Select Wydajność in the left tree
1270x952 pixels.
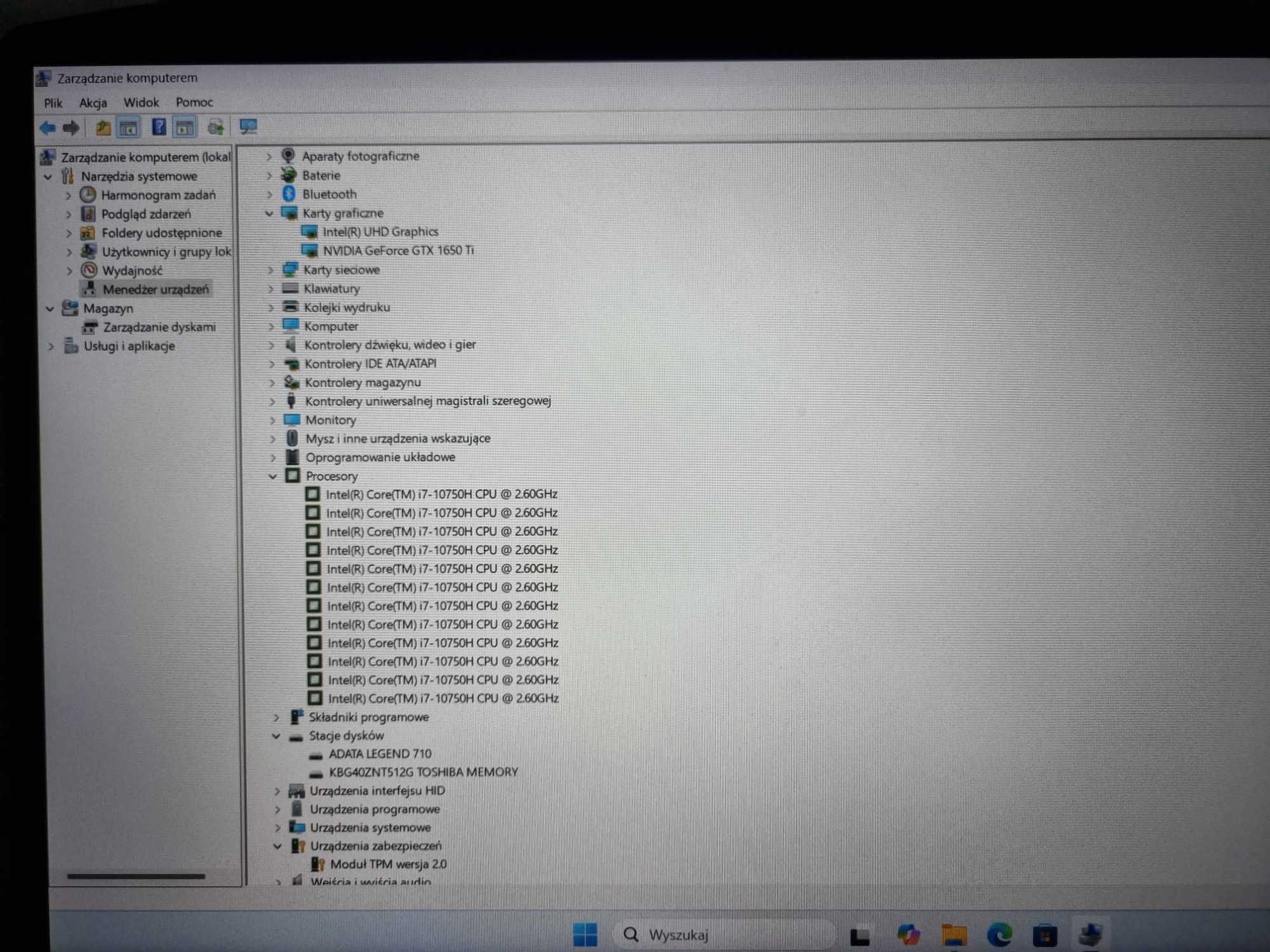pos(132,271)
